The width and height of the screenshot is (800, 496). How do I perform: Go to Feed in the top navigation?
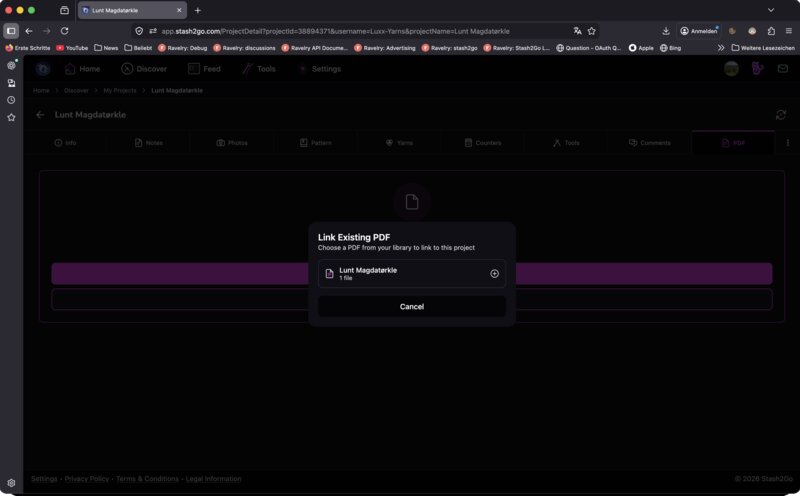pos(205,69)
